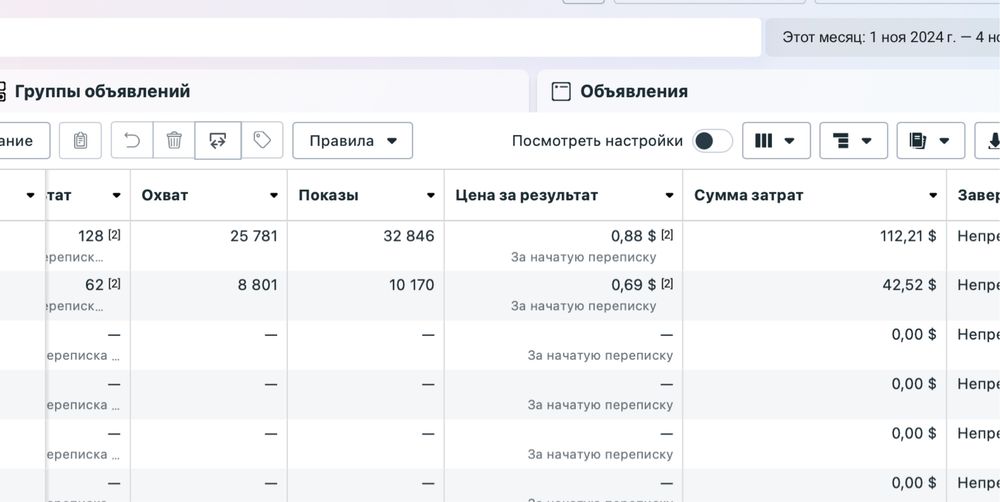Click footnote [2] beside 128
Viewport: 1000px width, 502px height.
[x=114, y=235]
